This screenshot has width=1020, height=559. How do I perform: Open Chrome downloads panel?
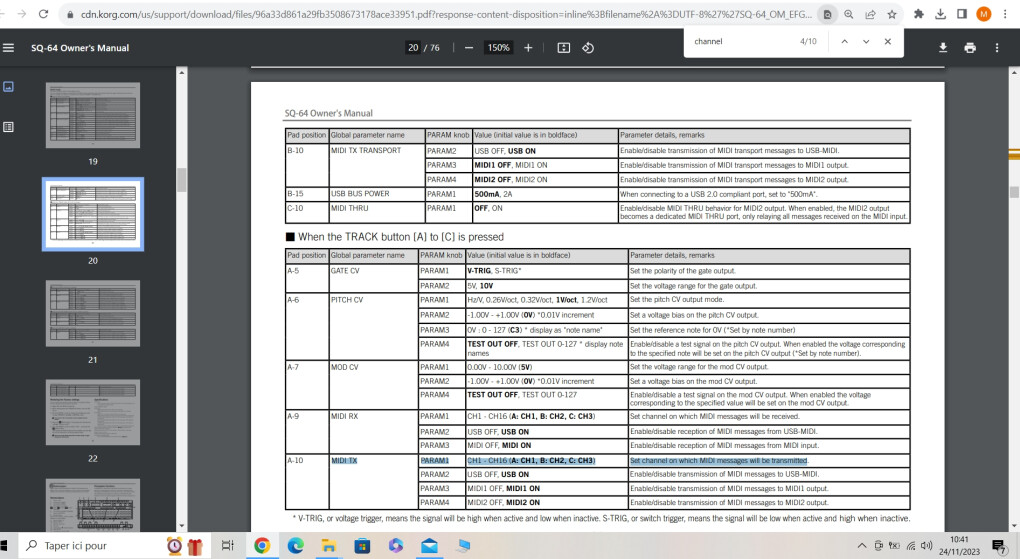click(x=940, y=14)
